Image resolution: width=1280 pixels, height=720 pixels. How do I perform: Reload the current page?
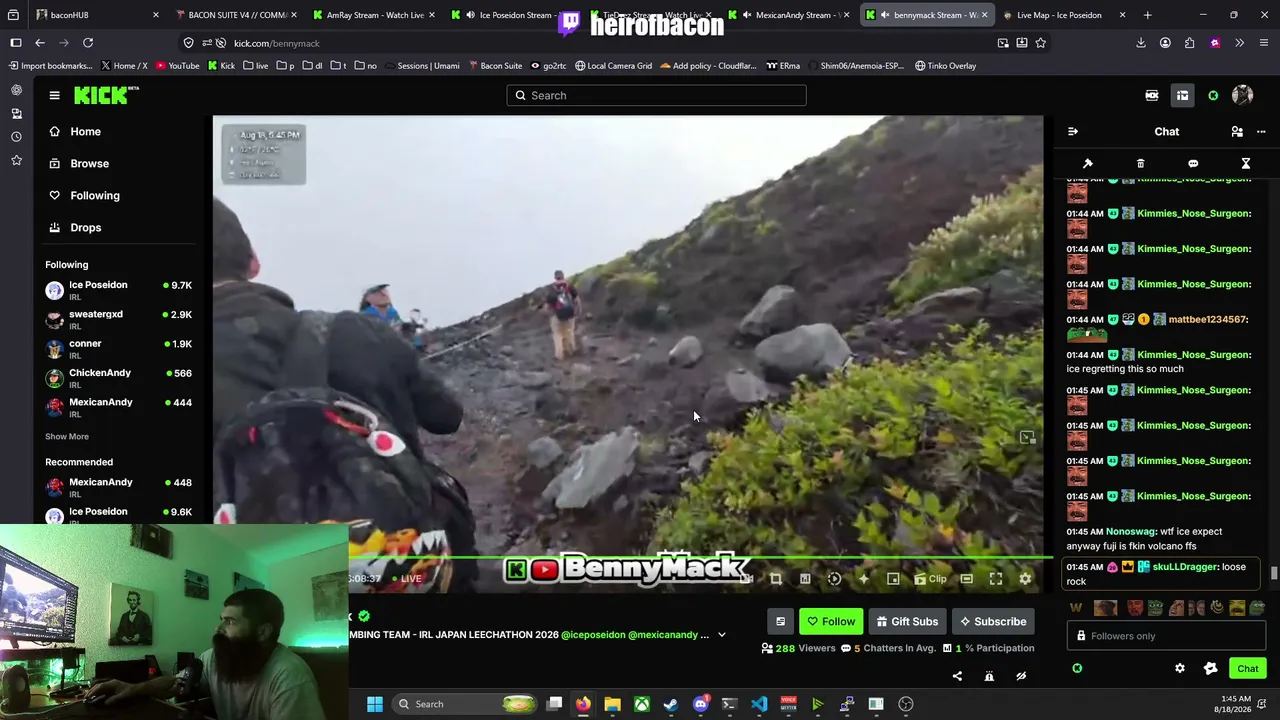pyautogui.click(x=88, y=43)
